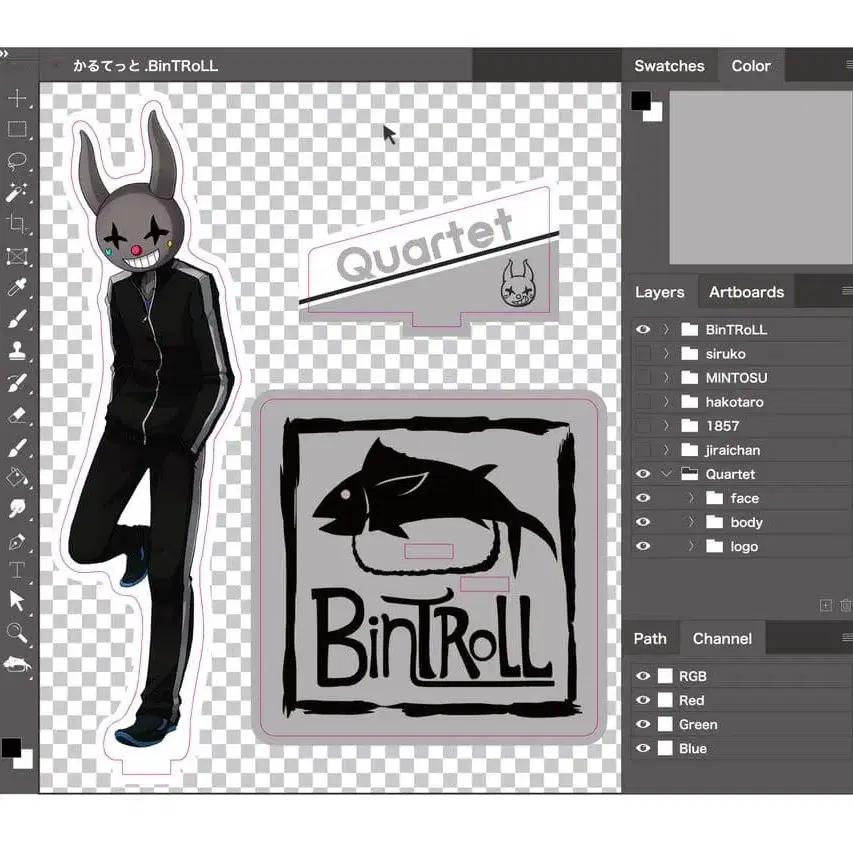Select the Move tool

(17, 98)
